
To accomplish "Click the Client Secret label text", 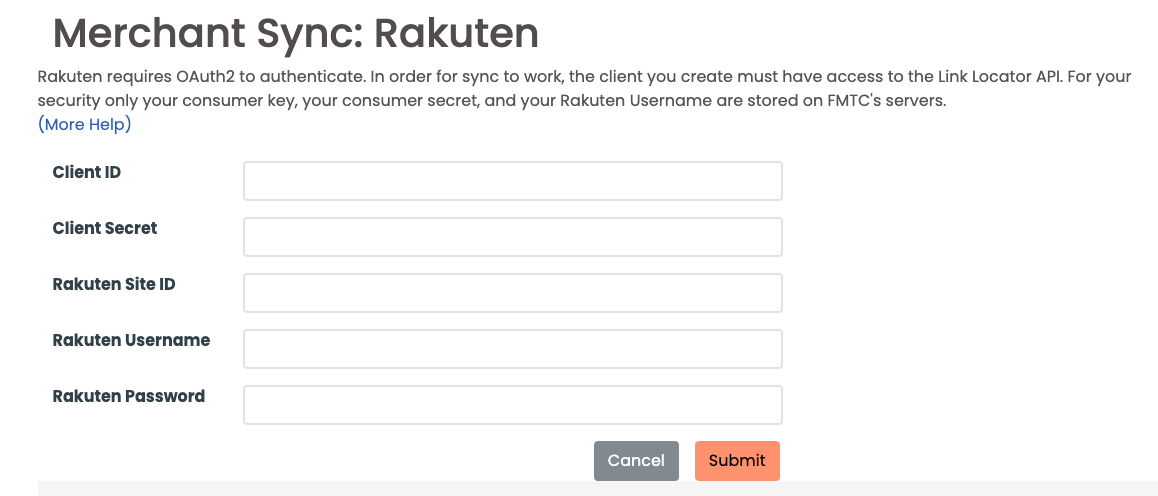I will pos(104,228).
